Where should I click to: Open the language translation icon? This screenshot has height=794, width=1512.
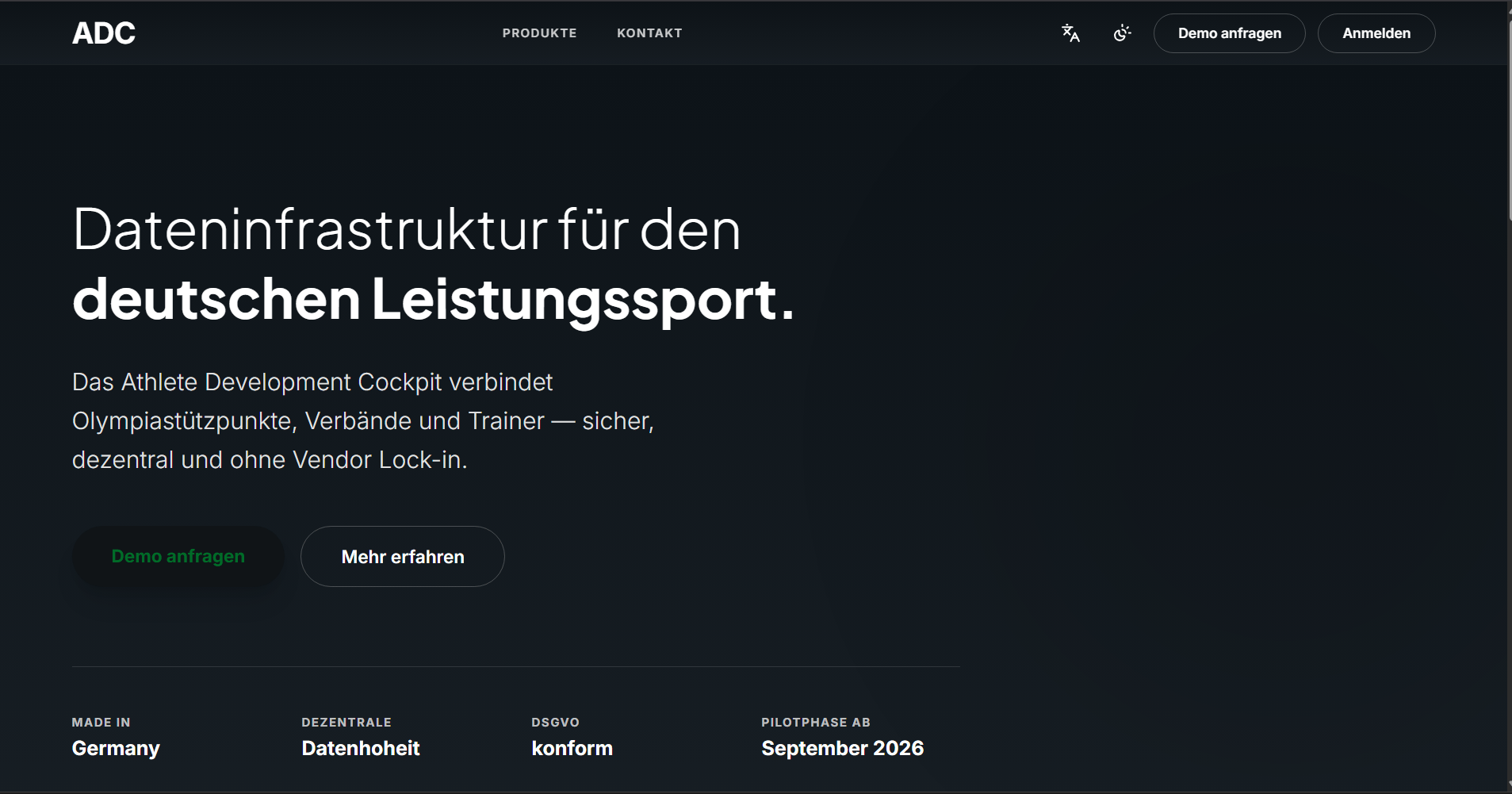(x=1070, y=33)
